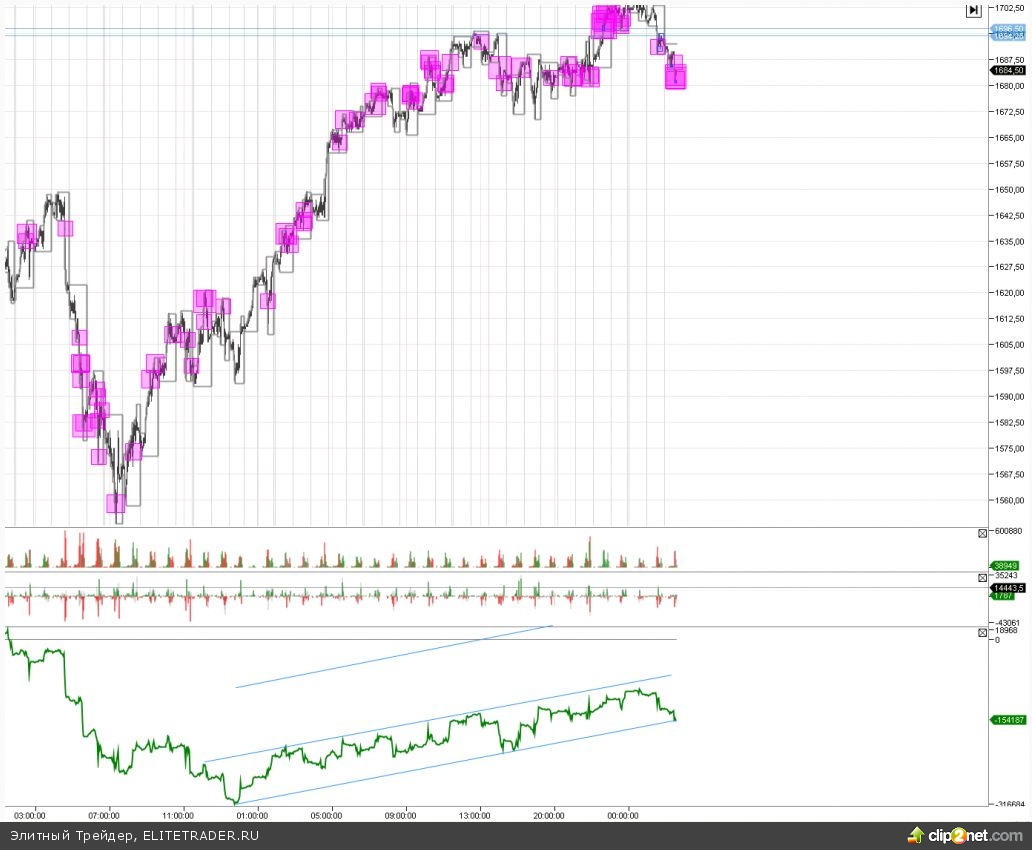Click the blue 1696,50 price level label
This screenshot has width=1032, height=850.
[x=1008, y=31]
